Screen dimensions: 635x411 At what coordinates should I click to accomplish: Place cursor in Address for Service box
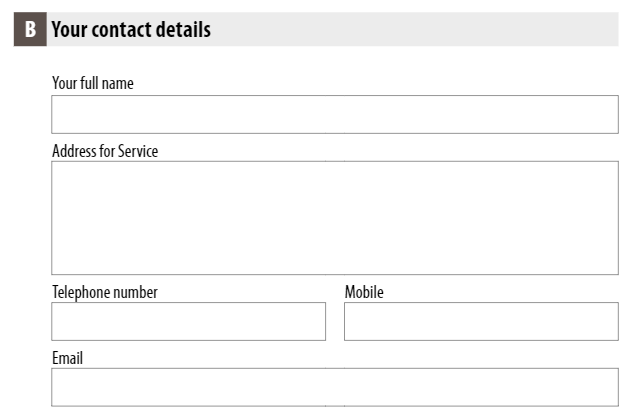pos(335,218)
